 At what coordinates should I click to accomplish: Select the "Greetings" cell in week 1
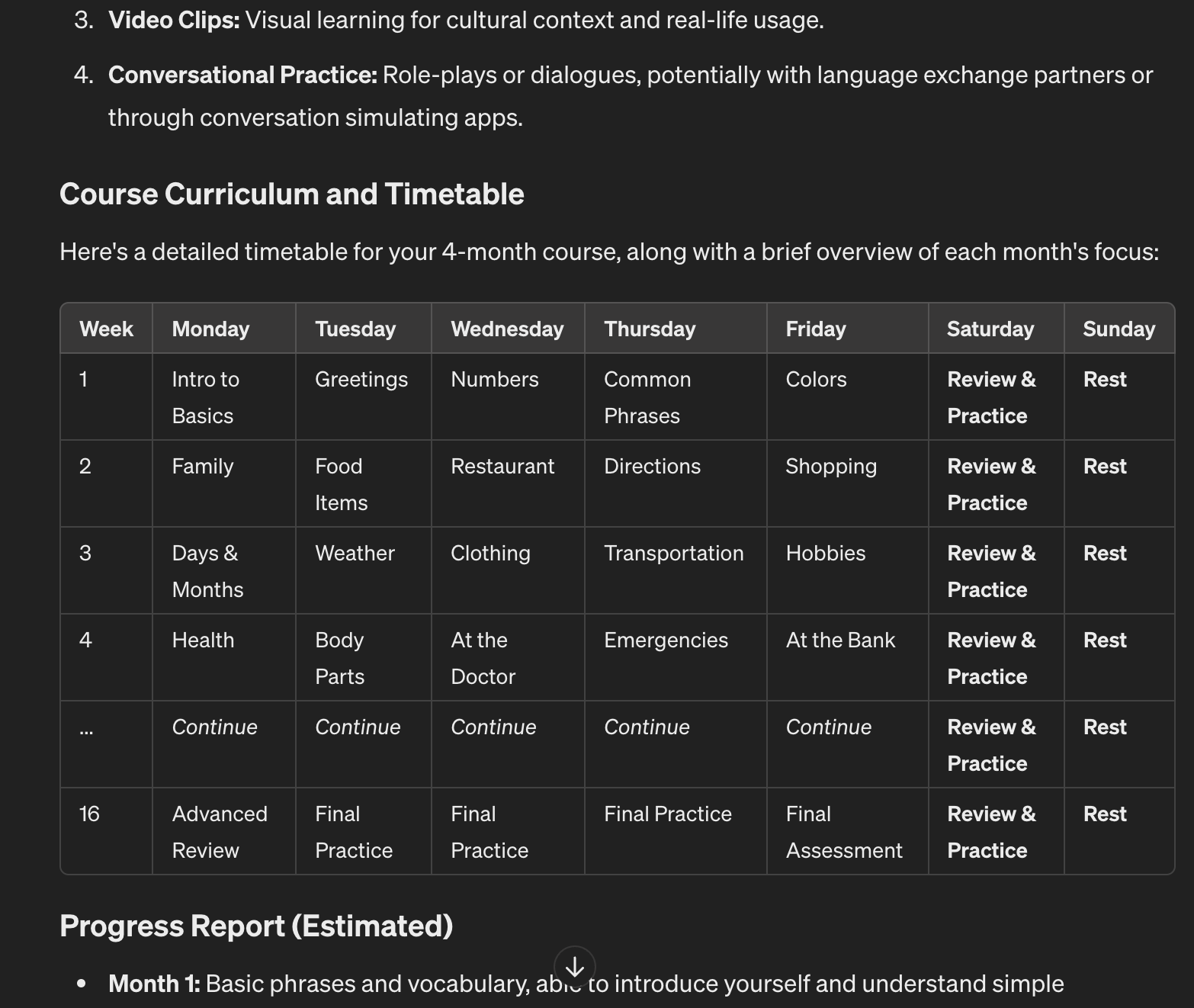pos(361,379)
